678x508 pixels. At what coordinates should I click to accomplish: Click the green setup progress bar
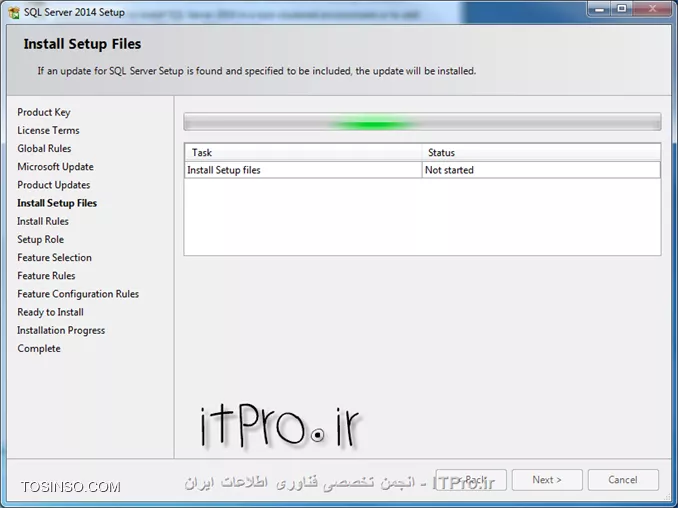pyautogui.click(x=422, y=122)
